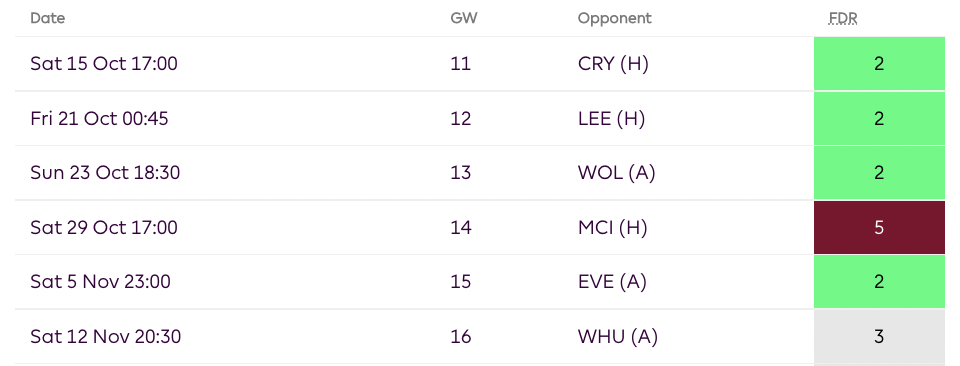
Task: Click the grey FDR 3 cell
Action: point(879,337)
